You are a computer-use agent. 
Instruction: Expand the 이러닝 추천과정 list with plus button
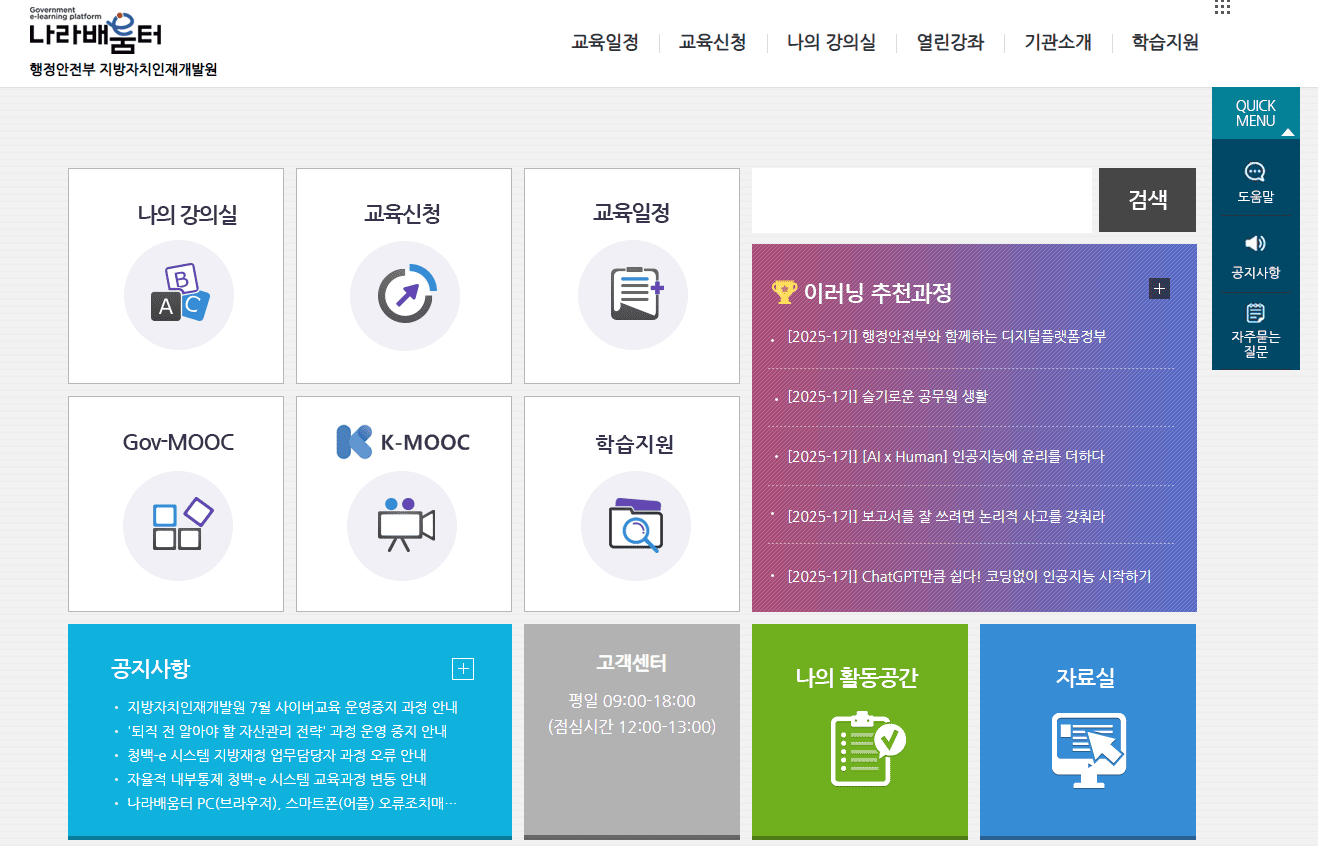coord(1159,288)
